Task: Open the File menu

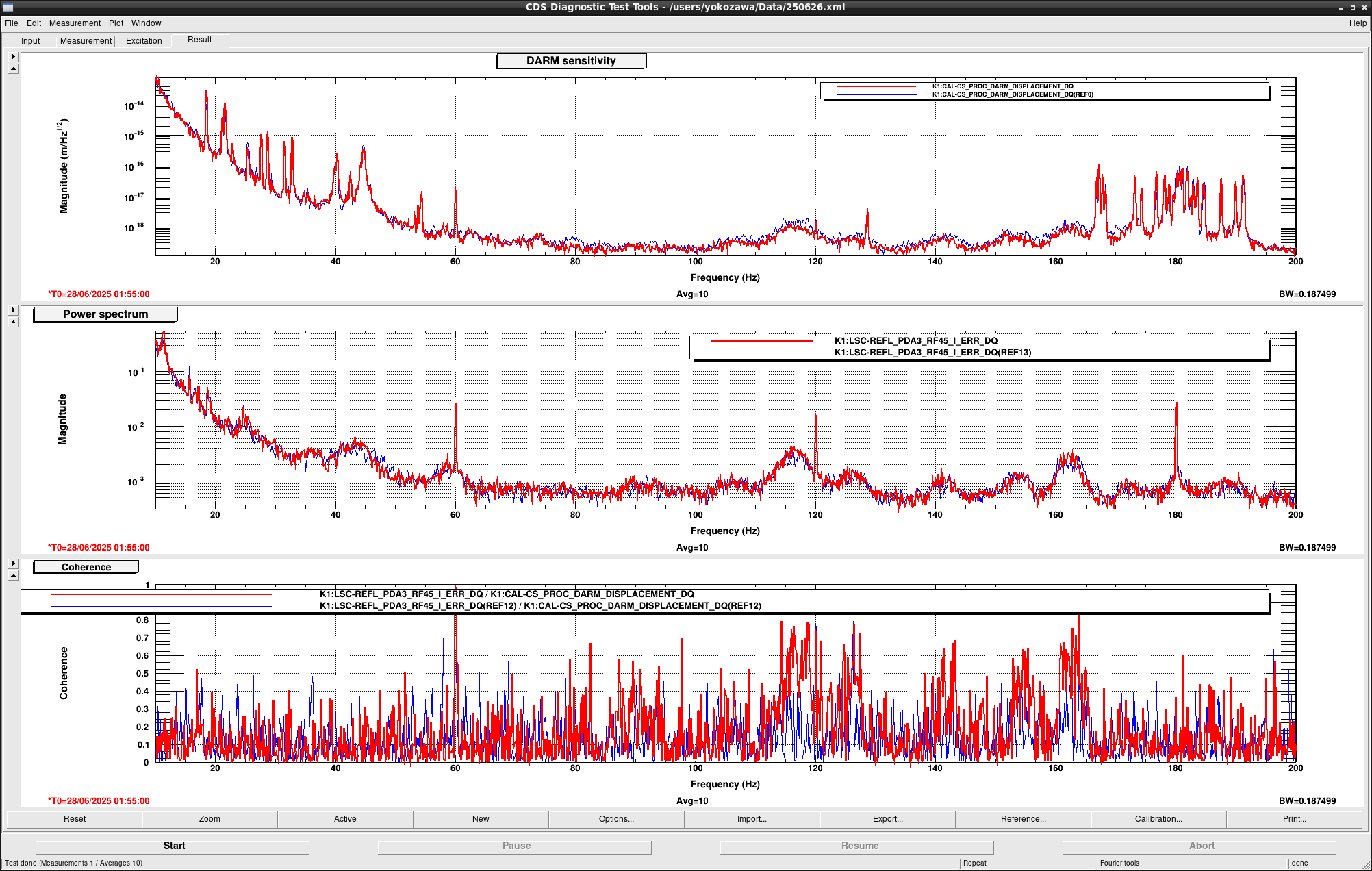Action: (11, 23)
